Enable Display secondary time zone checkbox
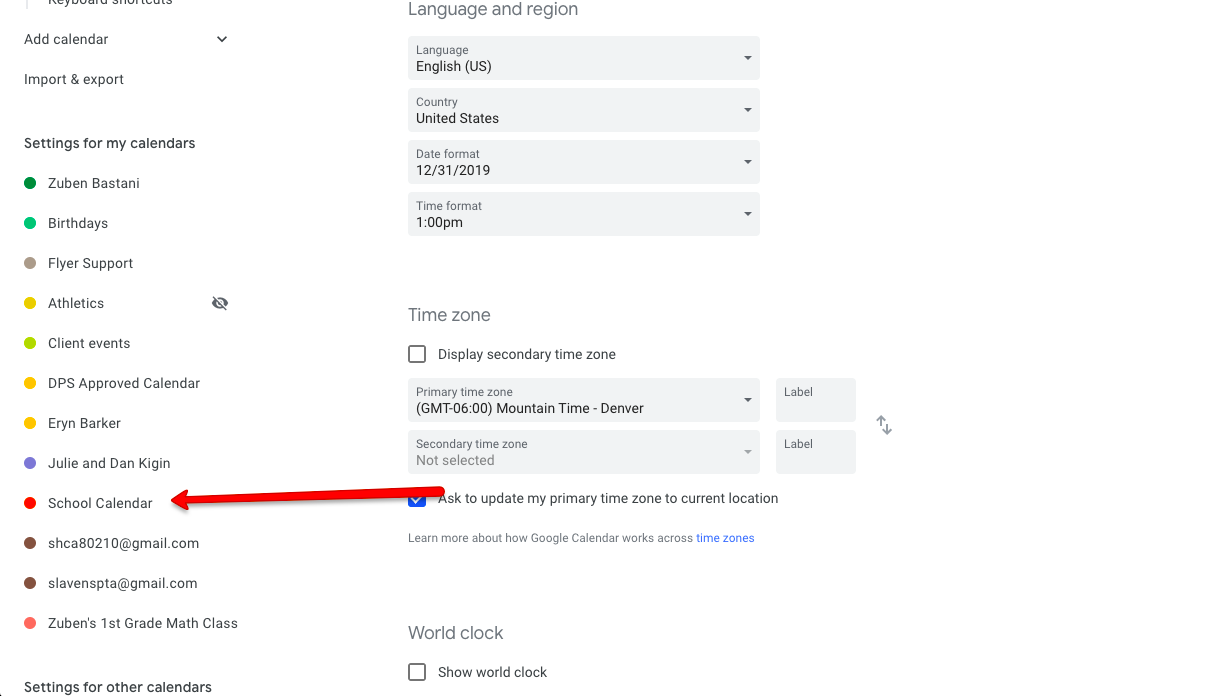 [417, 354]
